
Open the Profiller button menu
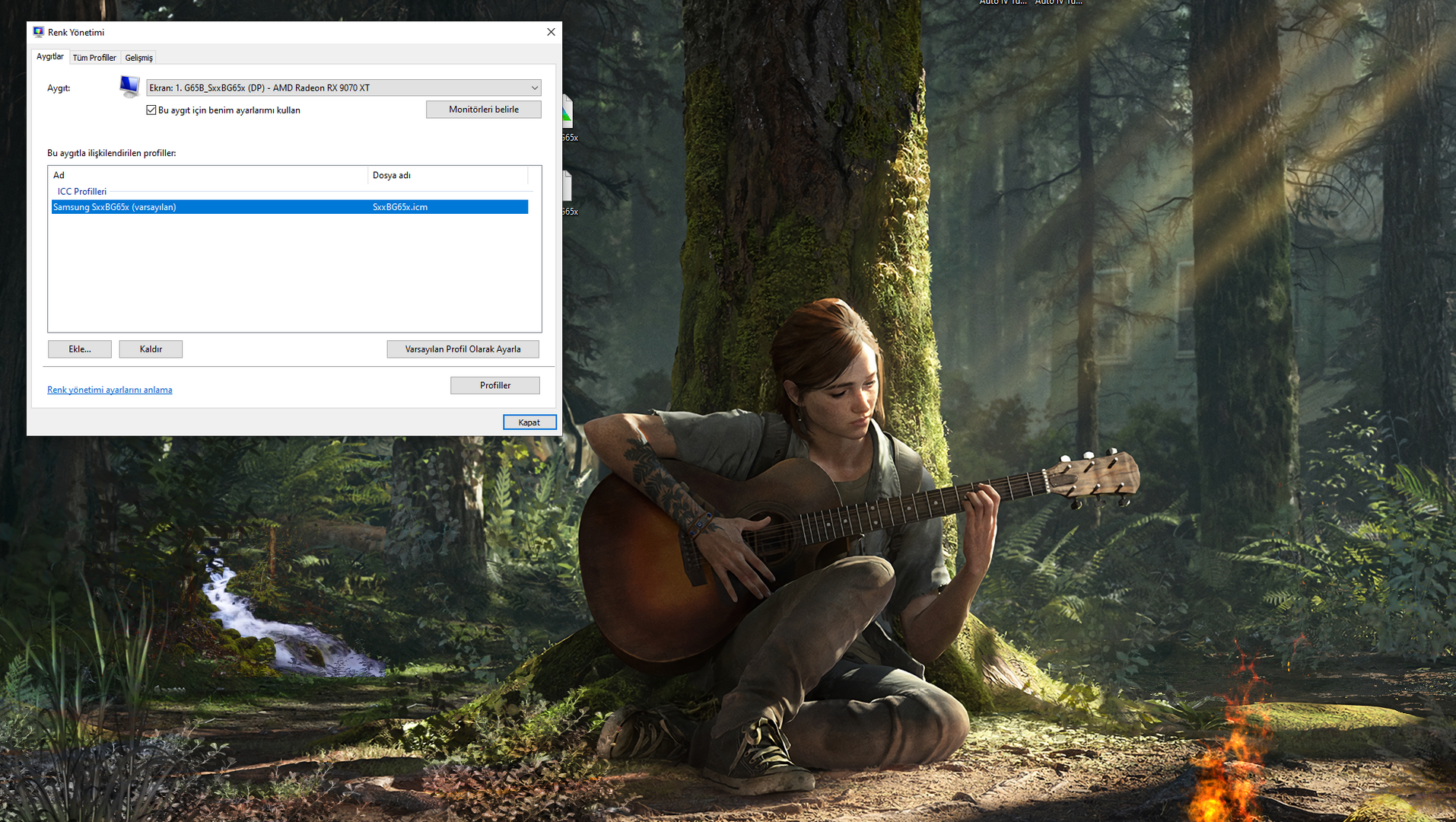tap(495, 386)
